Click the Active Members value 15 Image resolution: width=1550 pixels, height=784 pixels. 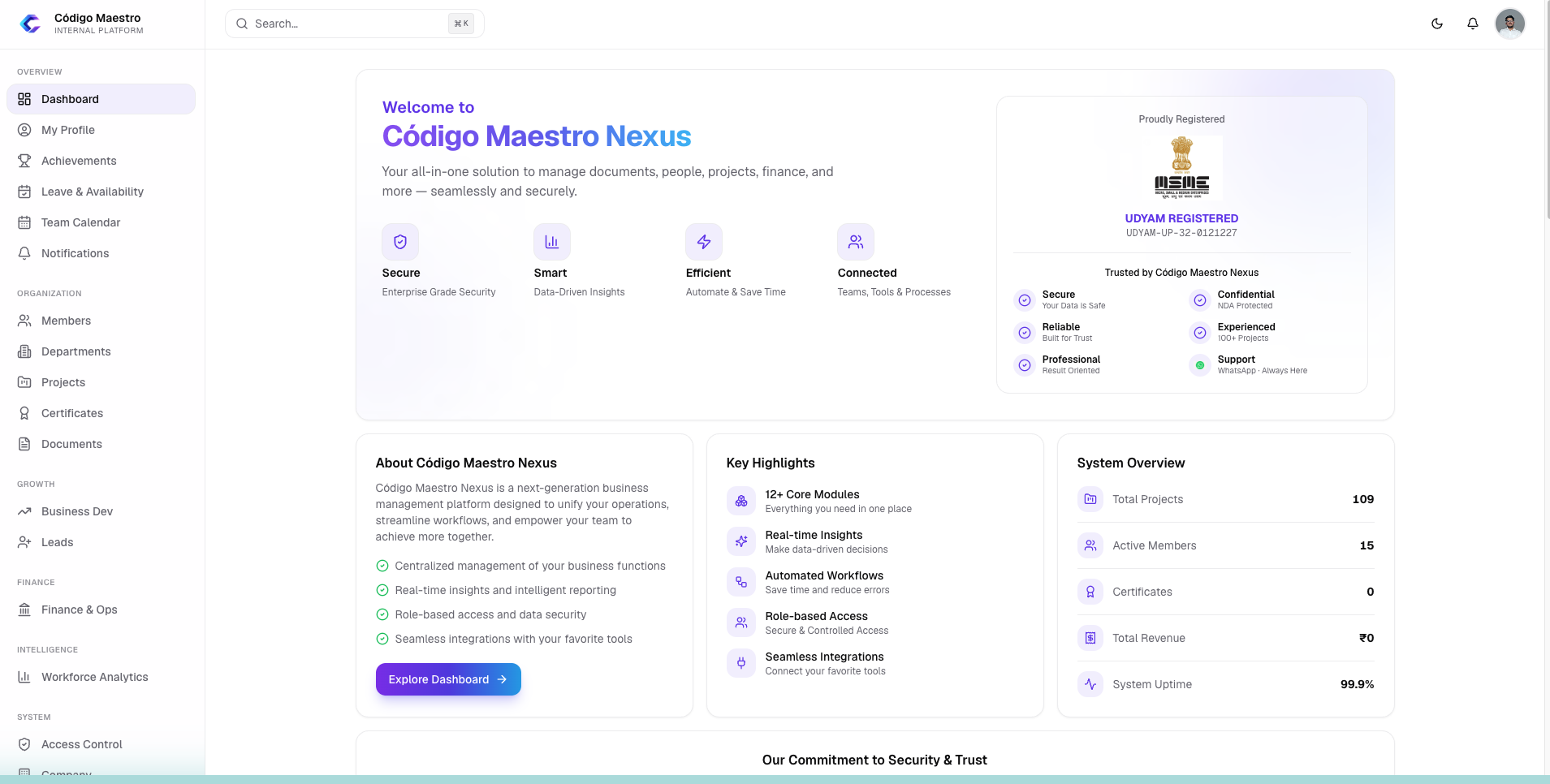(x=1367, y=545)
